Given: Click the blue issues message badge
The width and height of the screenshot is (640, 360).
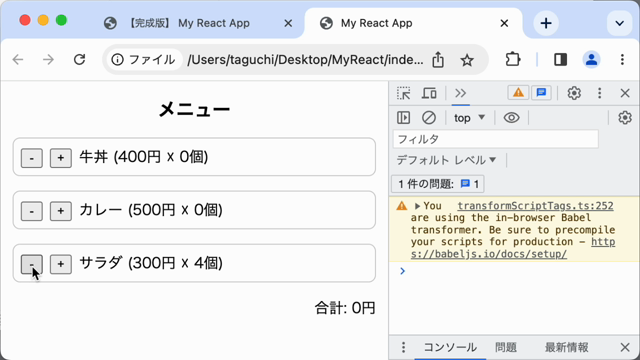Looking at the screenshot, I should 542,93.
